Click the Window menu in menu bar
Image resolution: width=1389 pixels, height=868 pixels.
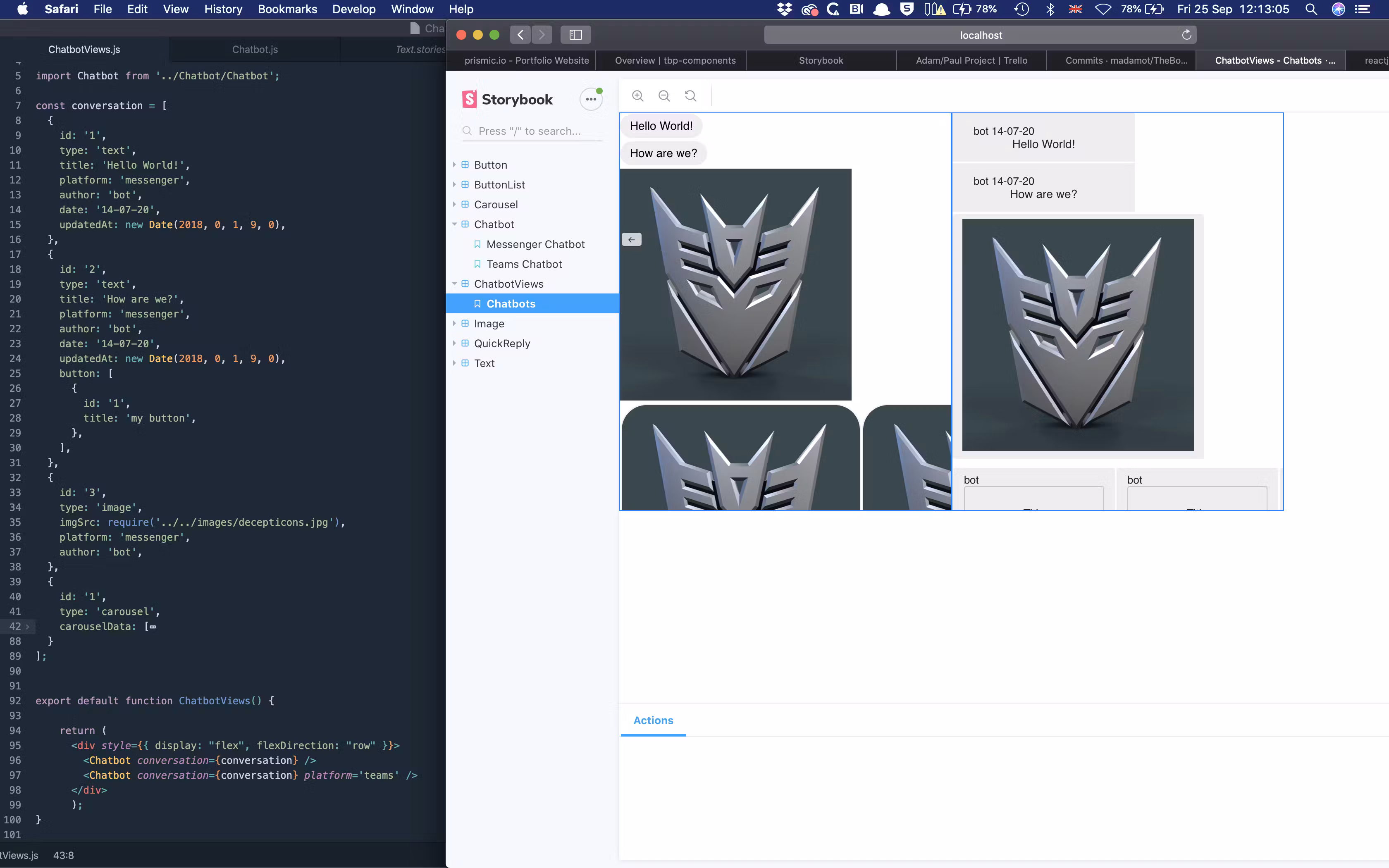coord(412,9)
